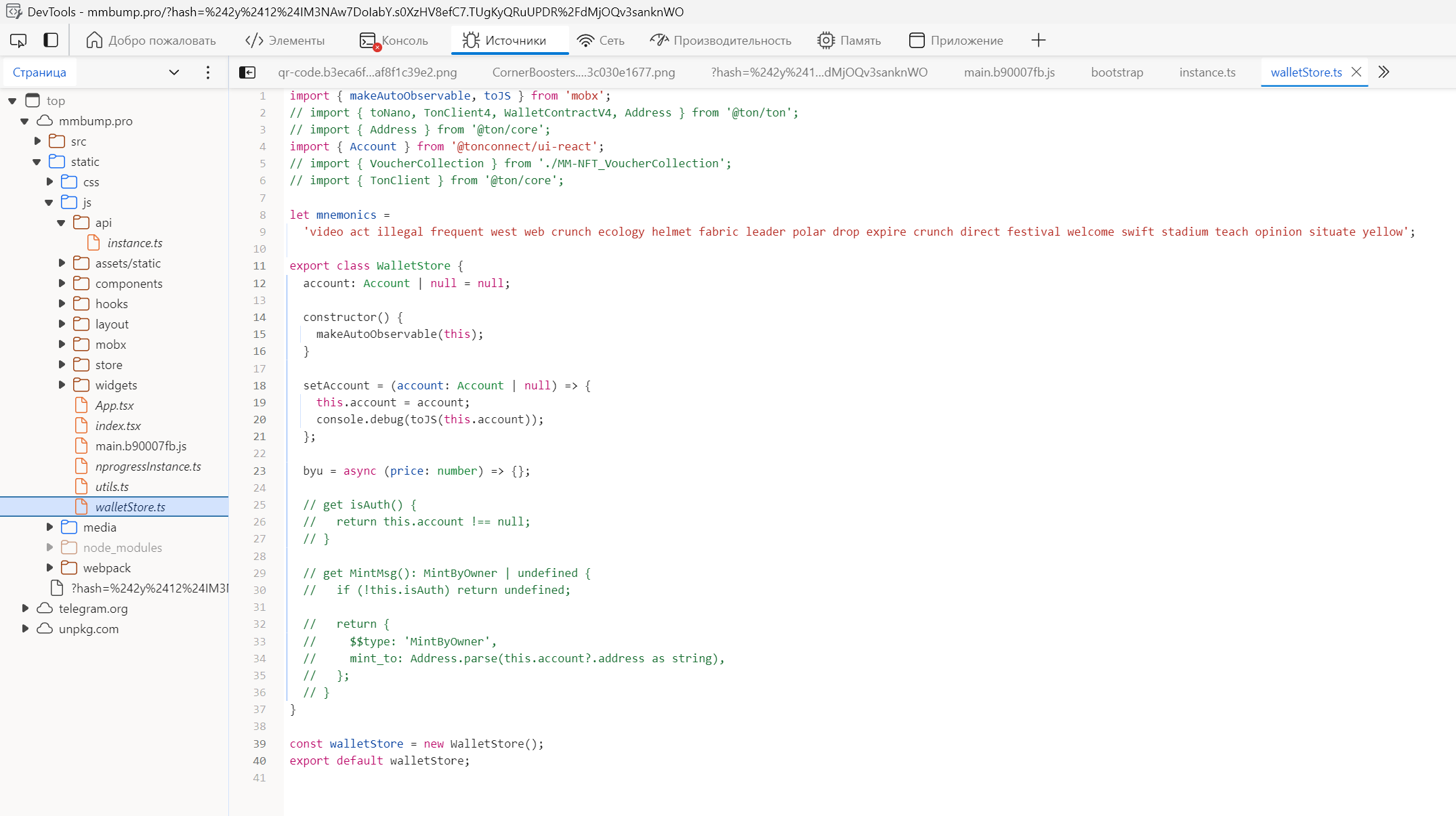The height and width of the screenshot is (816, 1456).
Task: Expand the webpack folder arrow
Action: pyautogui.click(x=49, y=568)
